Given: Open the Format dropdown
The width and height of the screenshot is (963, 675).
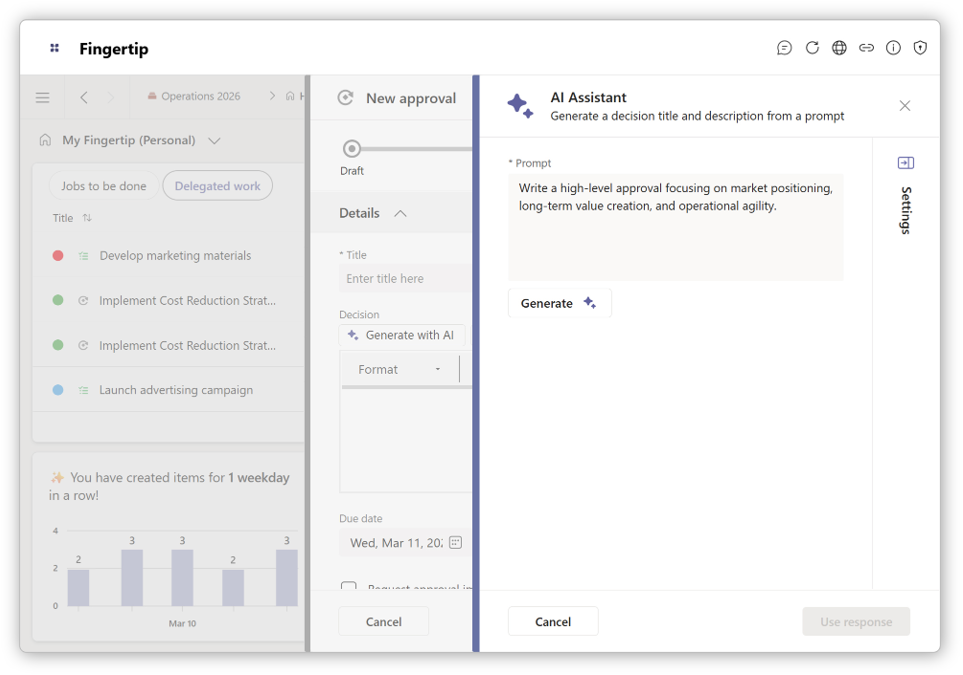Looking at the screenshot, I should click(400, 369).
